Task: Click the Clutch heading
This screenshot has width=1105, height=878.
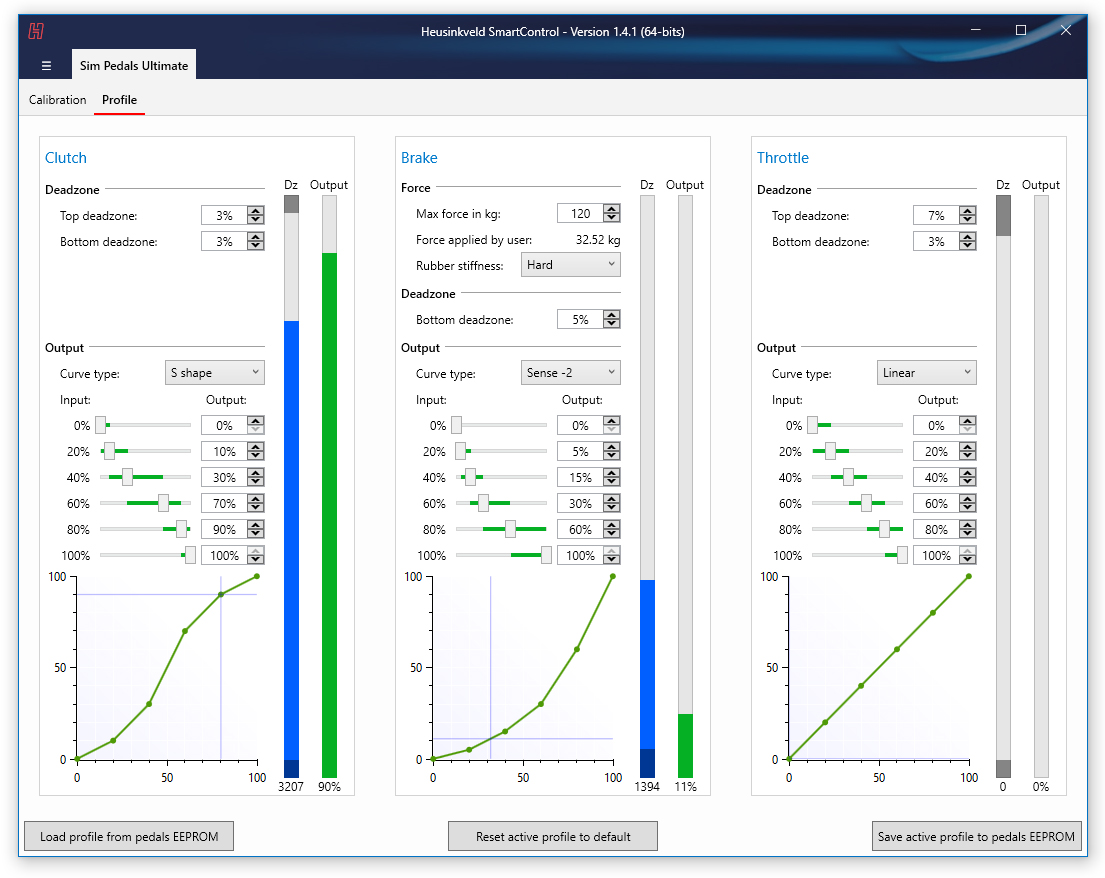Action: [x=66, y=158]
